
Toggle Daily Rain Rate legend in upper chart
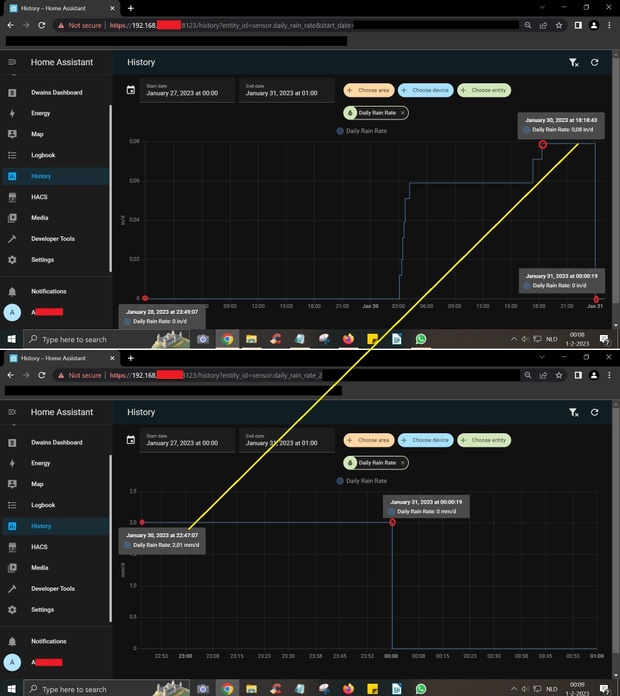click(x=362, y=131)
